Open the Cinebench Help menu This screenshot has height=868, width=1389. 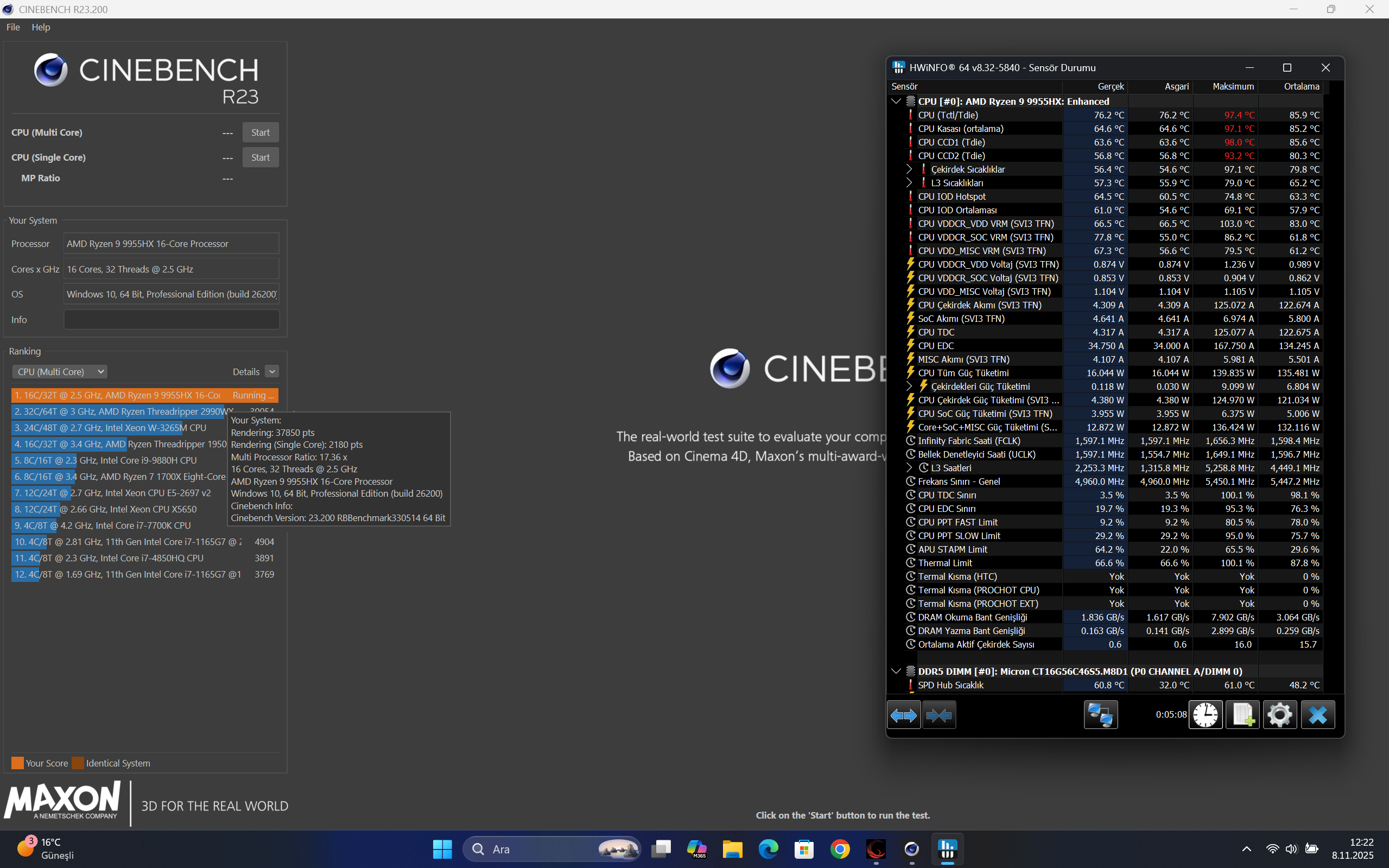(41, 27)
